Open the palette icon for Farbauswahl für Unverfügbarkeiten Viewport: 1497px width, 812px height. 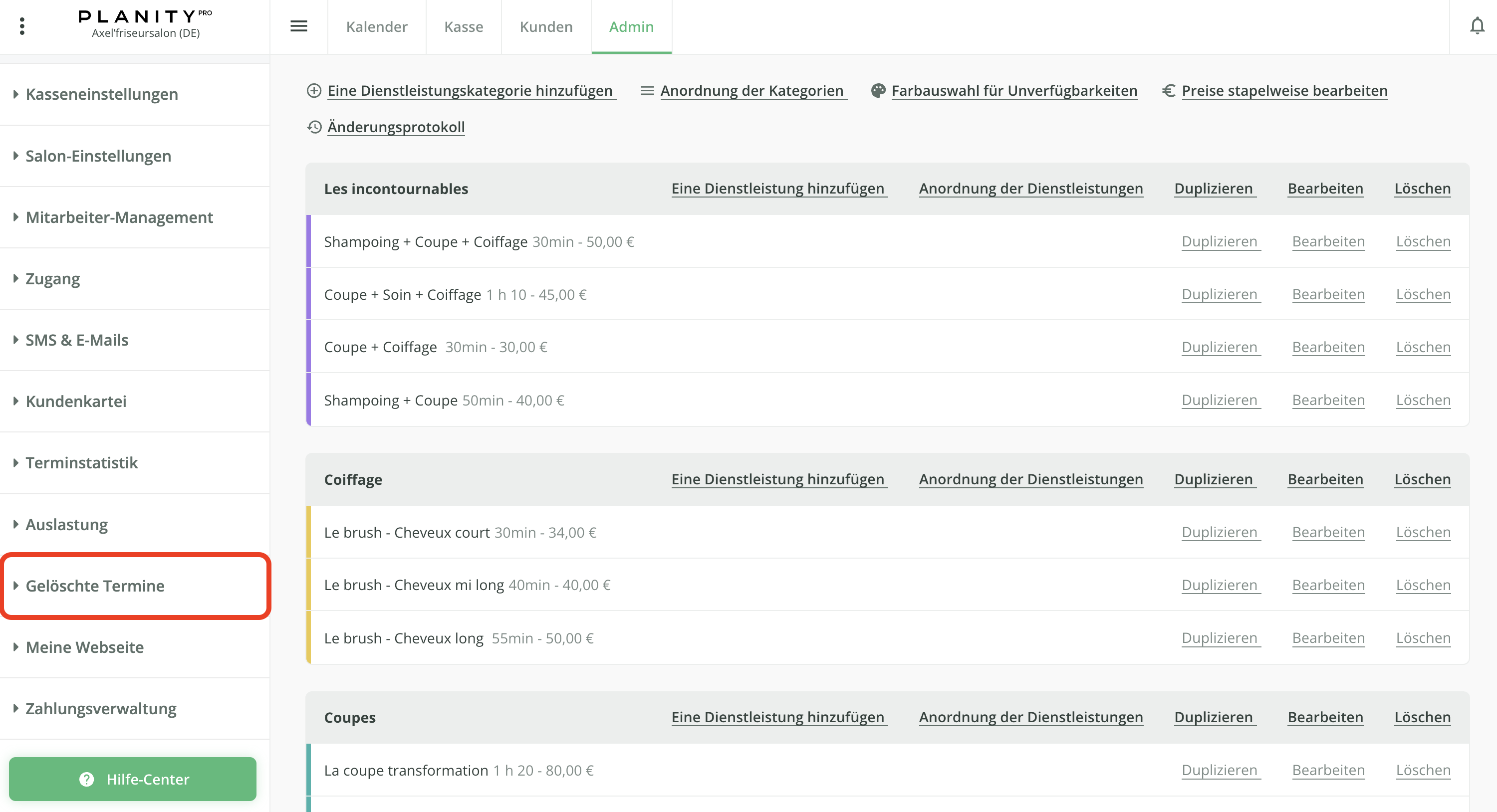pos(878,91)
